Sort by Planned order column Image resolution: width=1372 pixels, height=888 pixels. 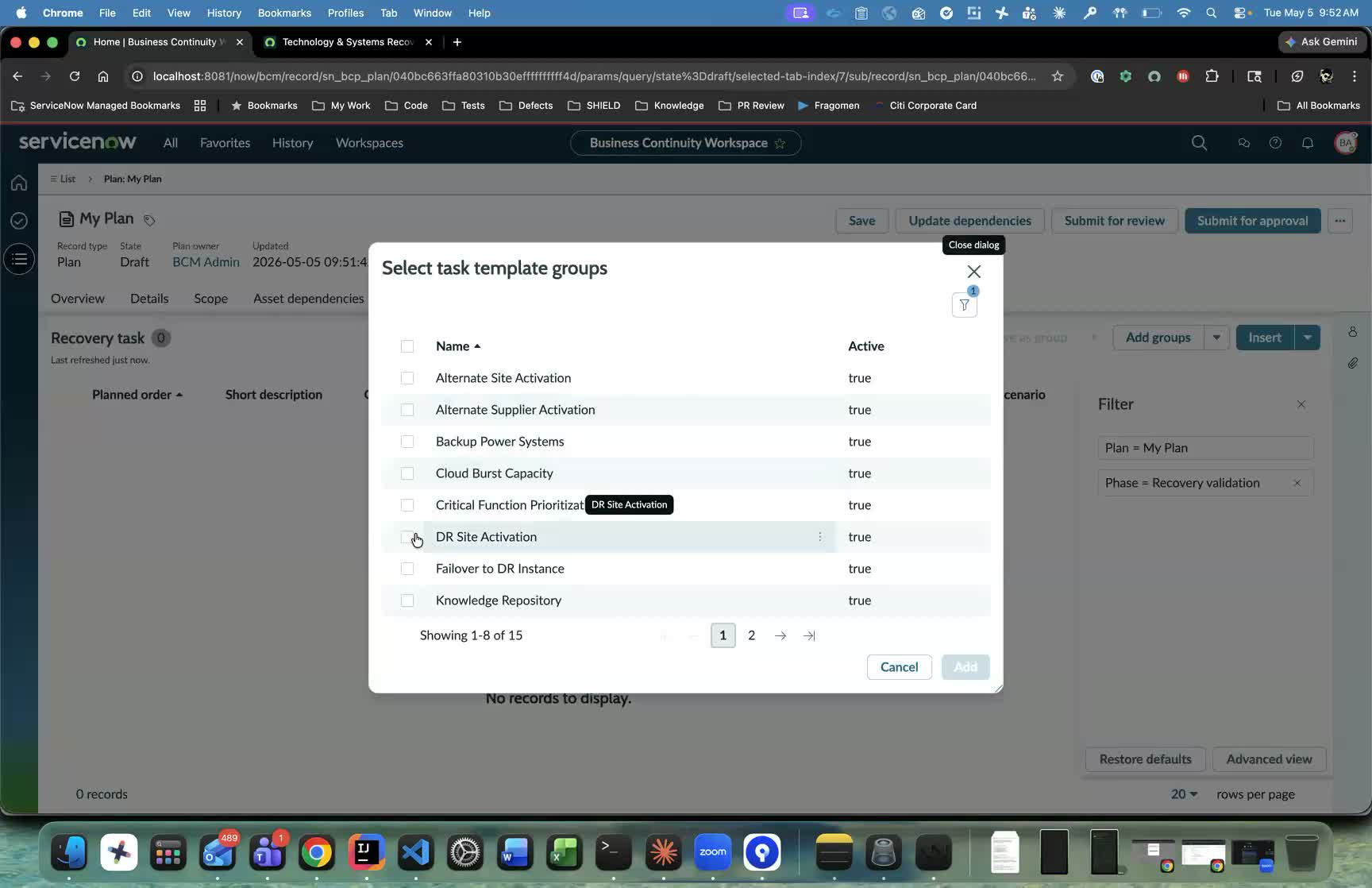pyautogui.click(x=137, y=395)
